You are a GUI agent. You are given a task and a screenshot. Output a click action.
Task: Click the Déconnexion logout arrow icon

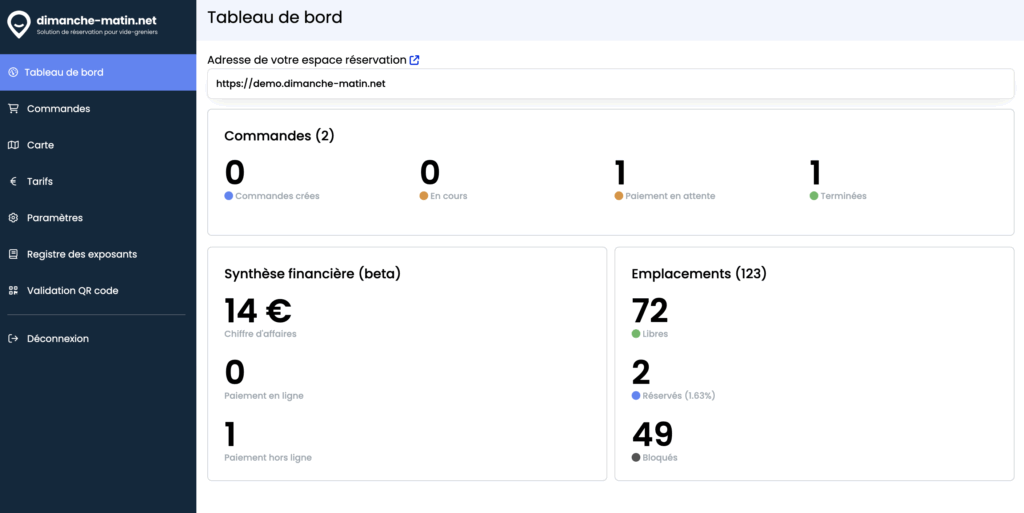13,339
